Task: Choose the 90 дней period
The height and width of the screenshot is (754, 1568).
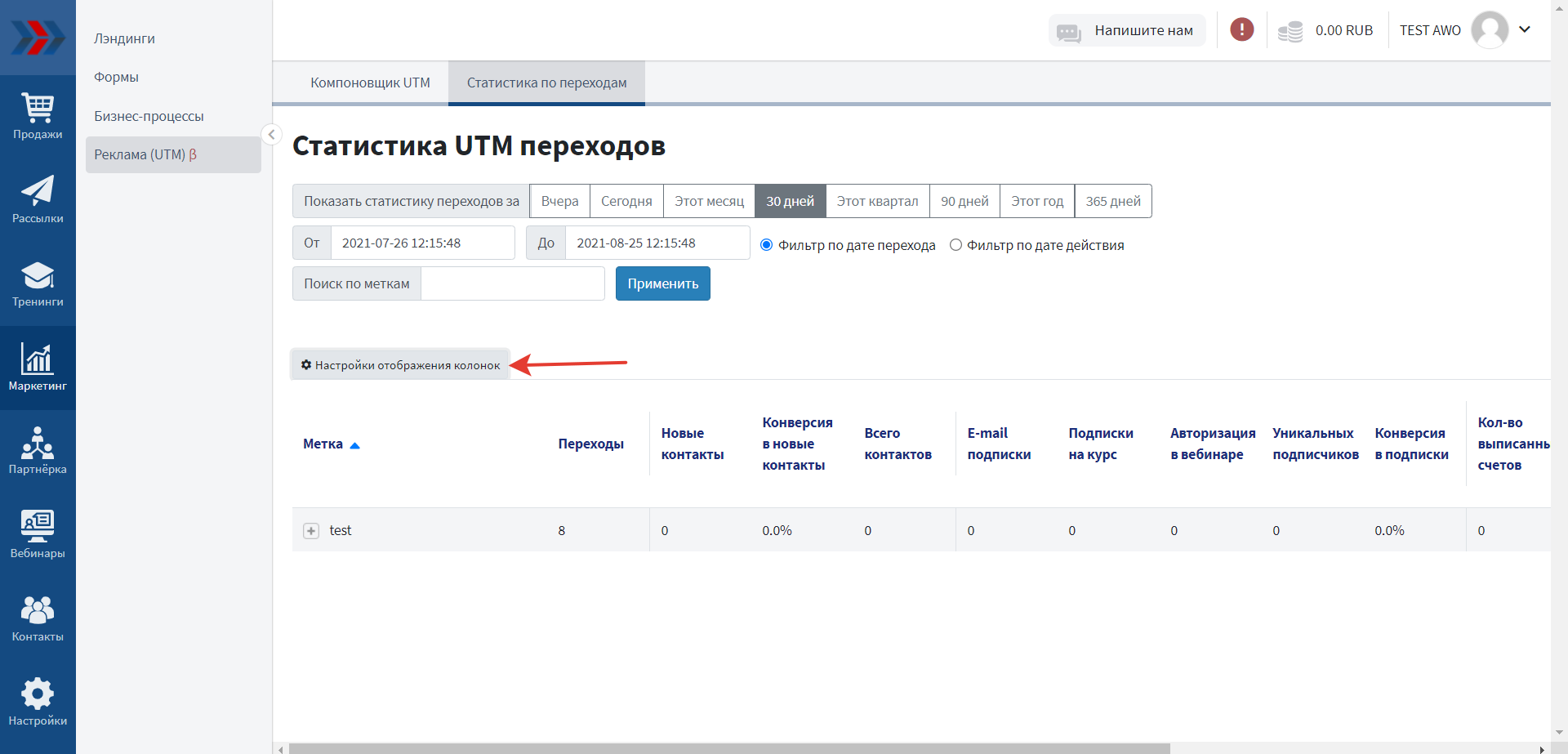Action: [x=964, y=201]
